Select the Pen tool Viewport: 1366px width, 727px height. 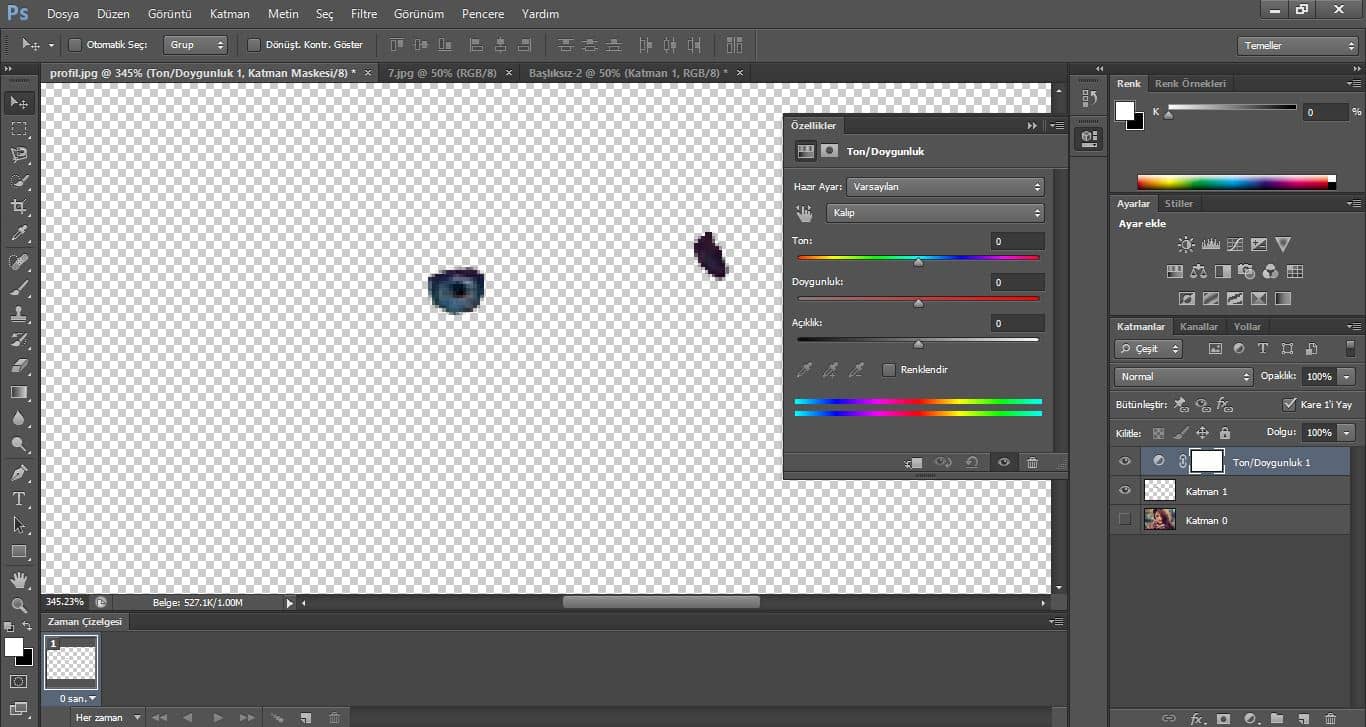tap(19, 472)
